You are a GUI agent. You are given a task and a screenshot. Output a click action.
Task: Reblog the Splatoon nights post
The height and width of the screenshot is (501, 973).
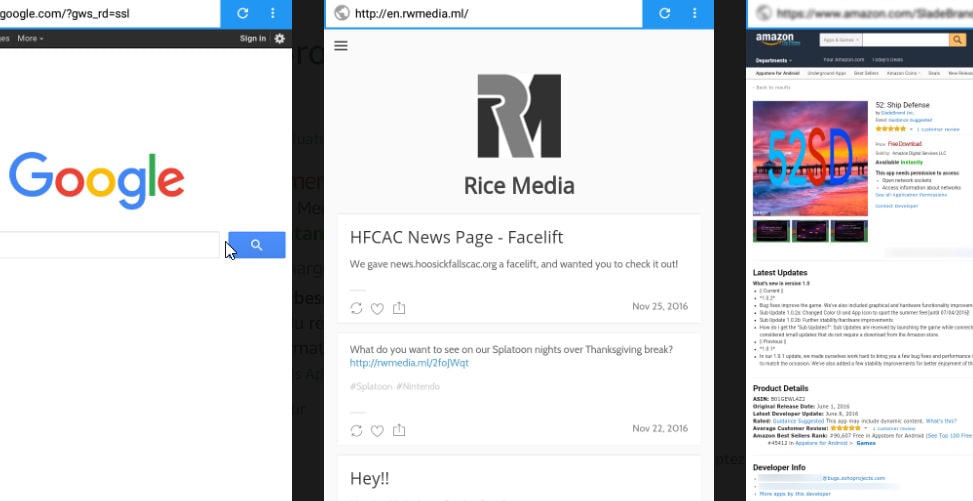tap(356, 430)
